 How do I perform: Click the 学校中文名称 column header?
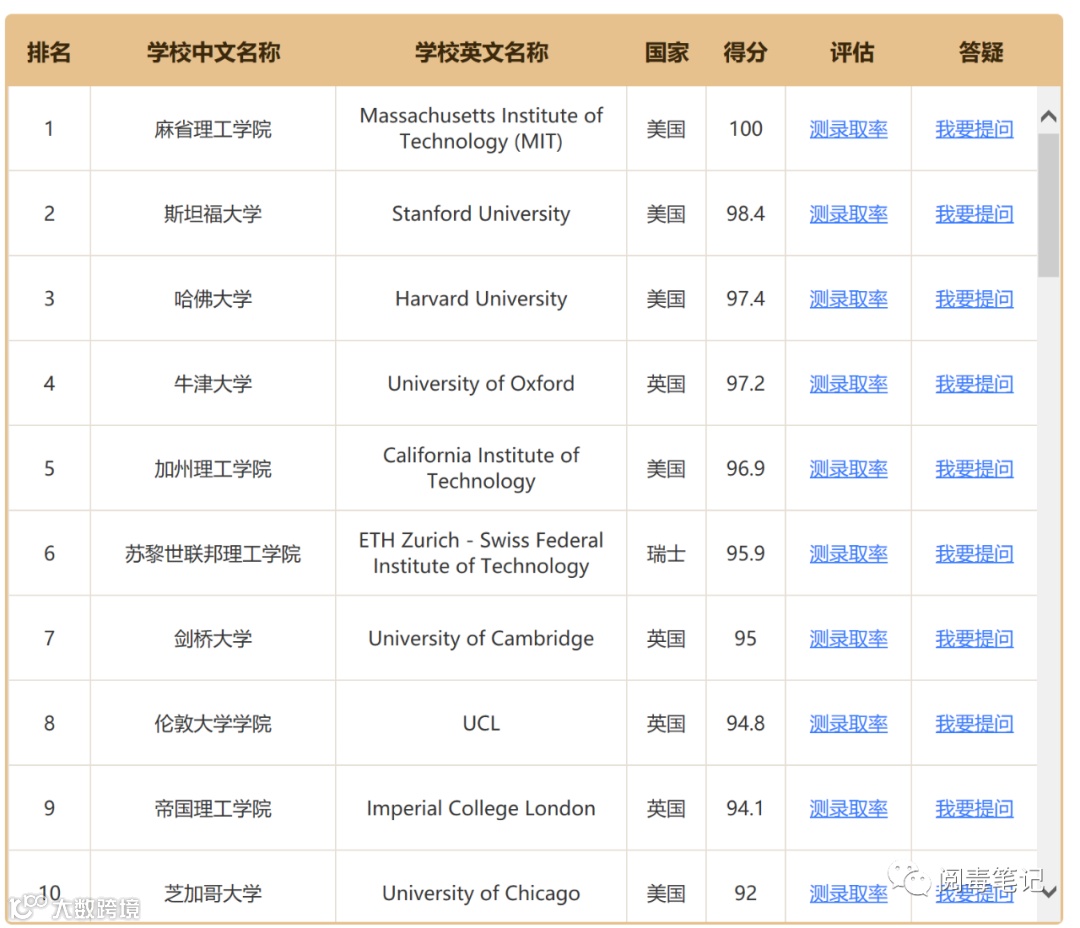click(213, 52)
